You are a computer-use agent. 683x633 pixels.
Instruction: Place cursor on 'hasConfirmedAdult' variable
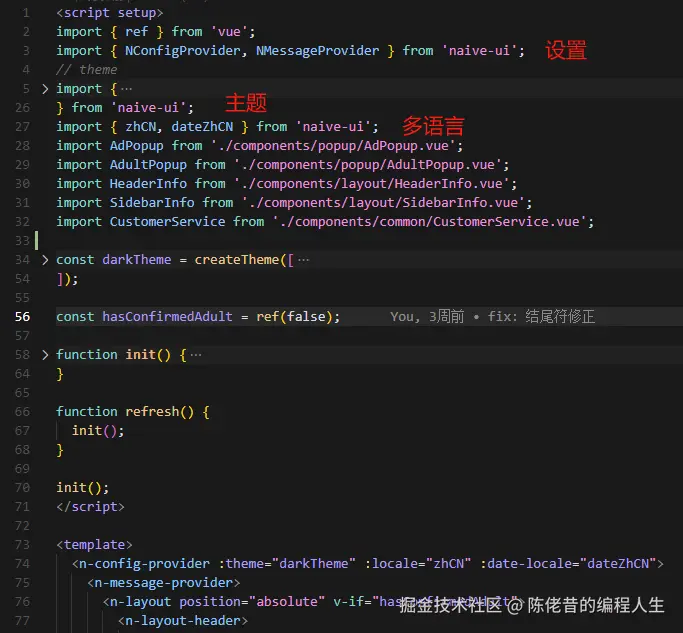167,317
